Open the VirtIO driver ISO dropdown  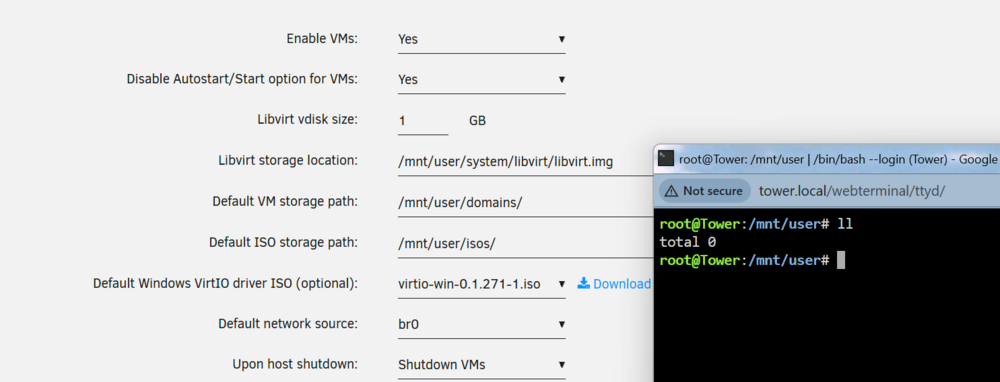pyautogui.click(x=482, y=284)
